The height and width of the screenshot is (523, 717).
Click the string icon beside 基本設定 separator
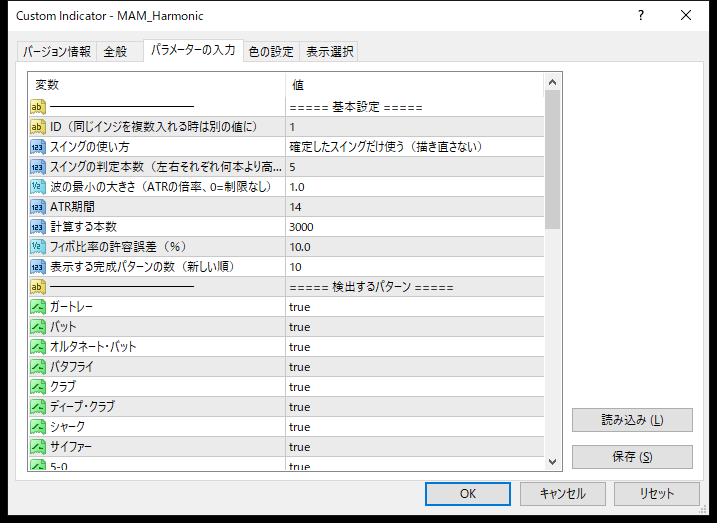tap(38, 107)
